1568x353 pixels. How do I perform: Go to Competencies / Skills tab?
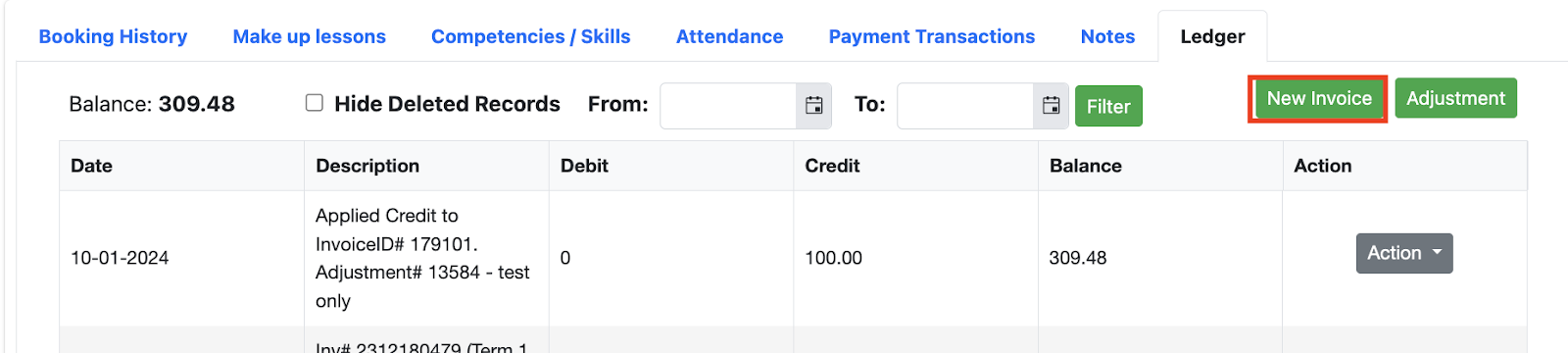pyautogui.click(x=530, y=36)
